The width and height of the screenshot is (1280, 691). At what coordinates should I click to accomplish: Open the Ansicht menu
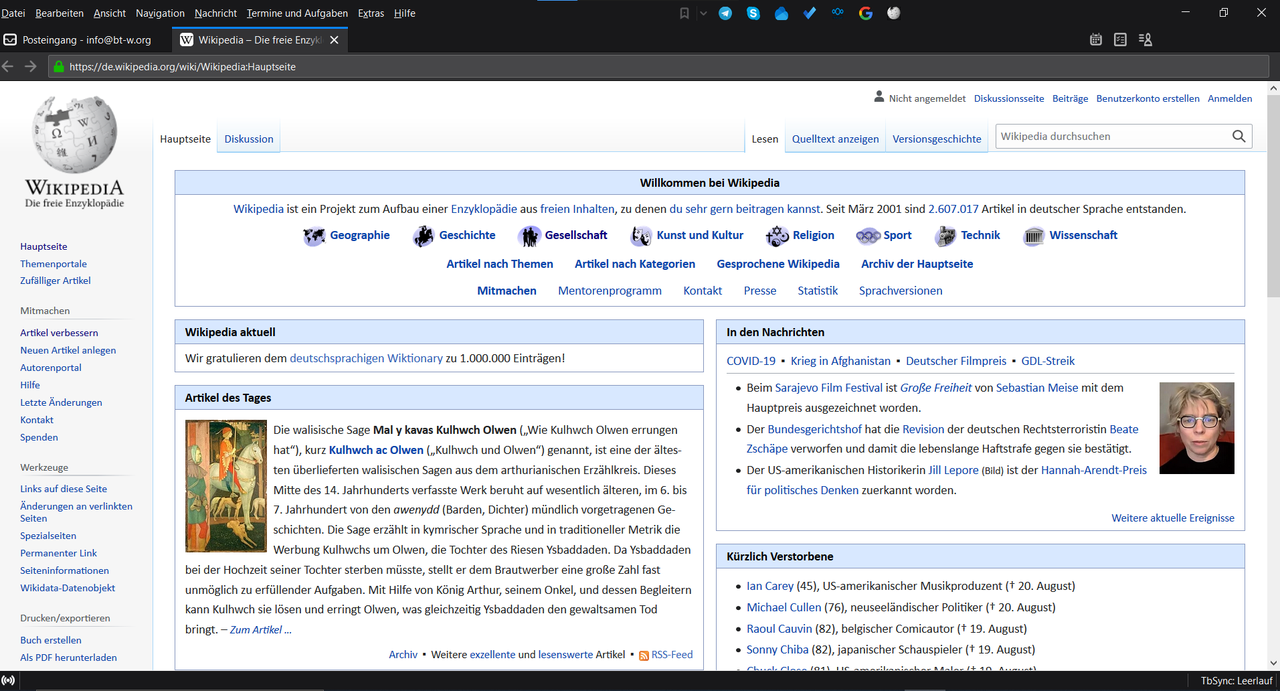110,13
